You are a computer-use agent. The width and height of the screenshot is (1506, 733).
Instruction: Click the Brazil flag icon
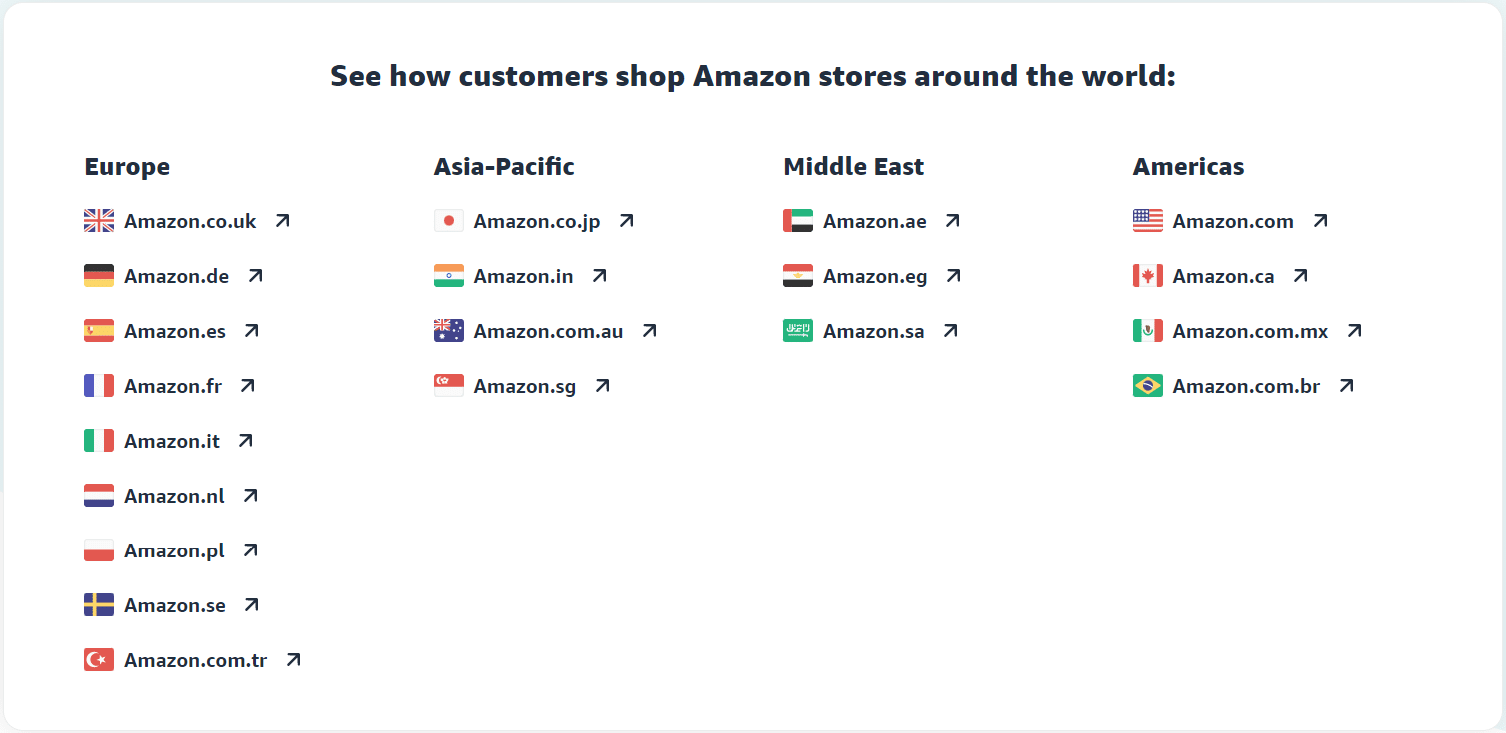click(x=1148, y=386)
